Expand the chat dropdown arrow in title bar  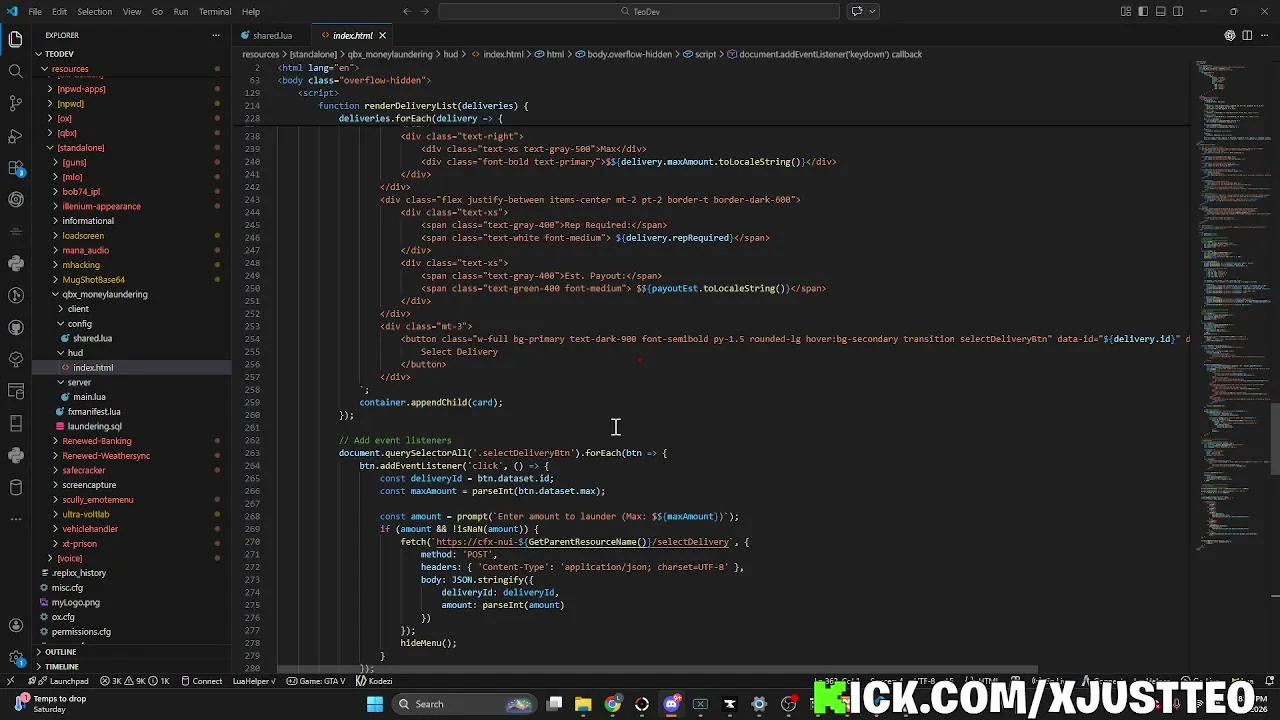(x=873, y=12)
